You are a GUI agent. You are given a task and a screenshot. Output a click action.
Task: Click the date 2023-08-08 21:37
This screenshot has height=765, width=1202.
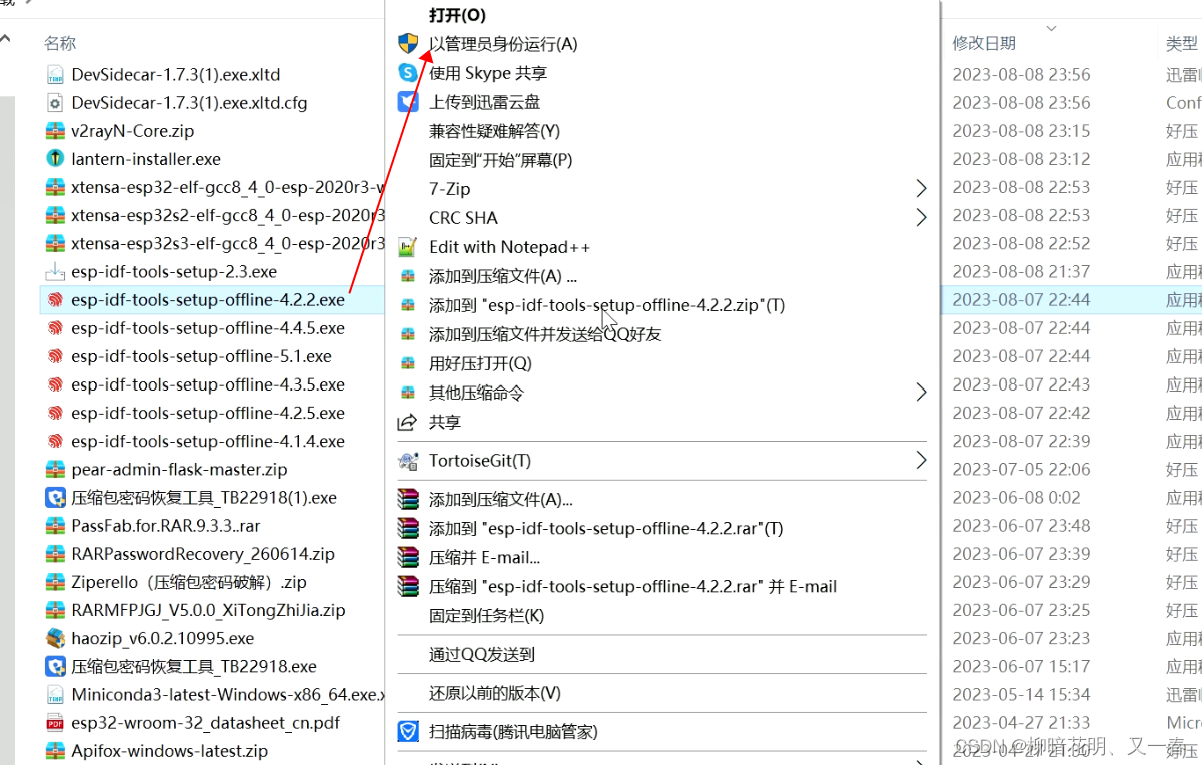point(1021,271)
